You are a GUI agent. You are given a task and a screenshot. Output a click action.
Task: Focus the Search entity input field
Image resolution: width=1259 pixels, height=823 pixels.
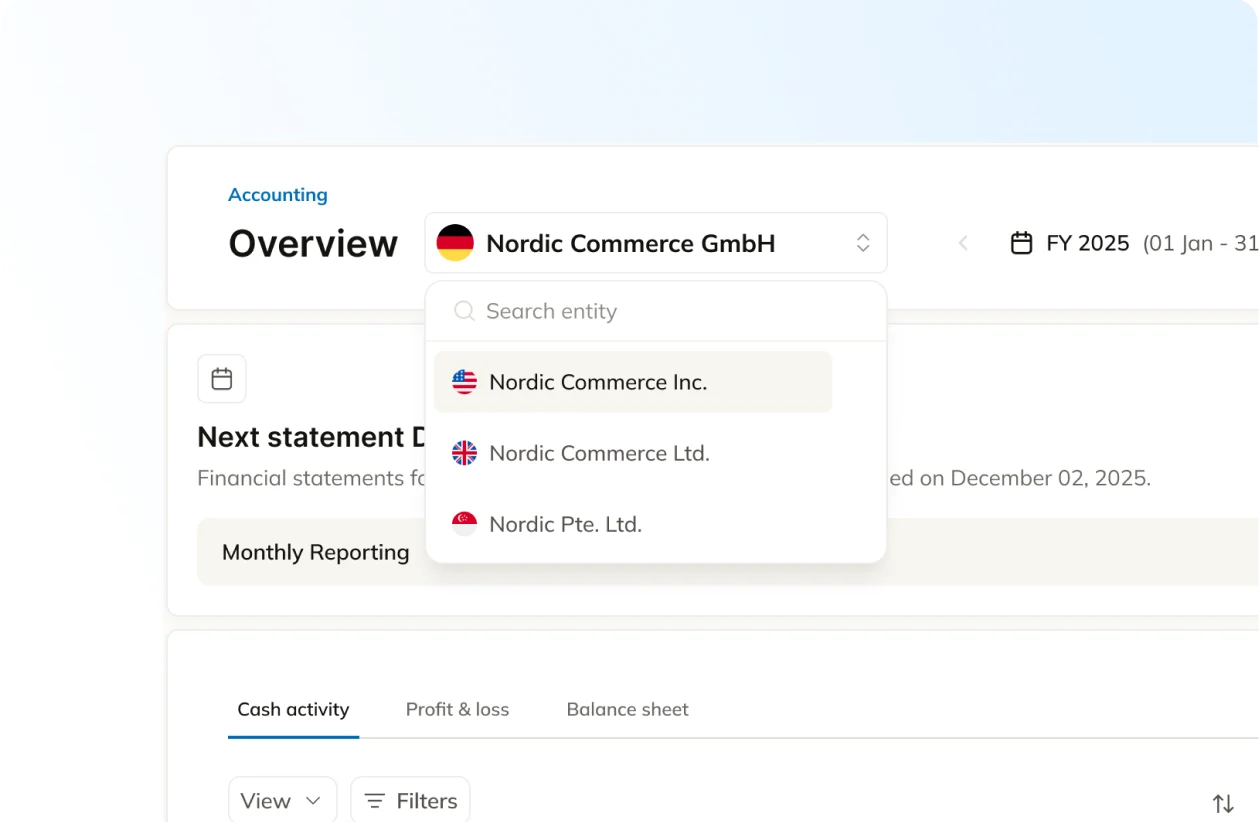(x=670, y=311)
